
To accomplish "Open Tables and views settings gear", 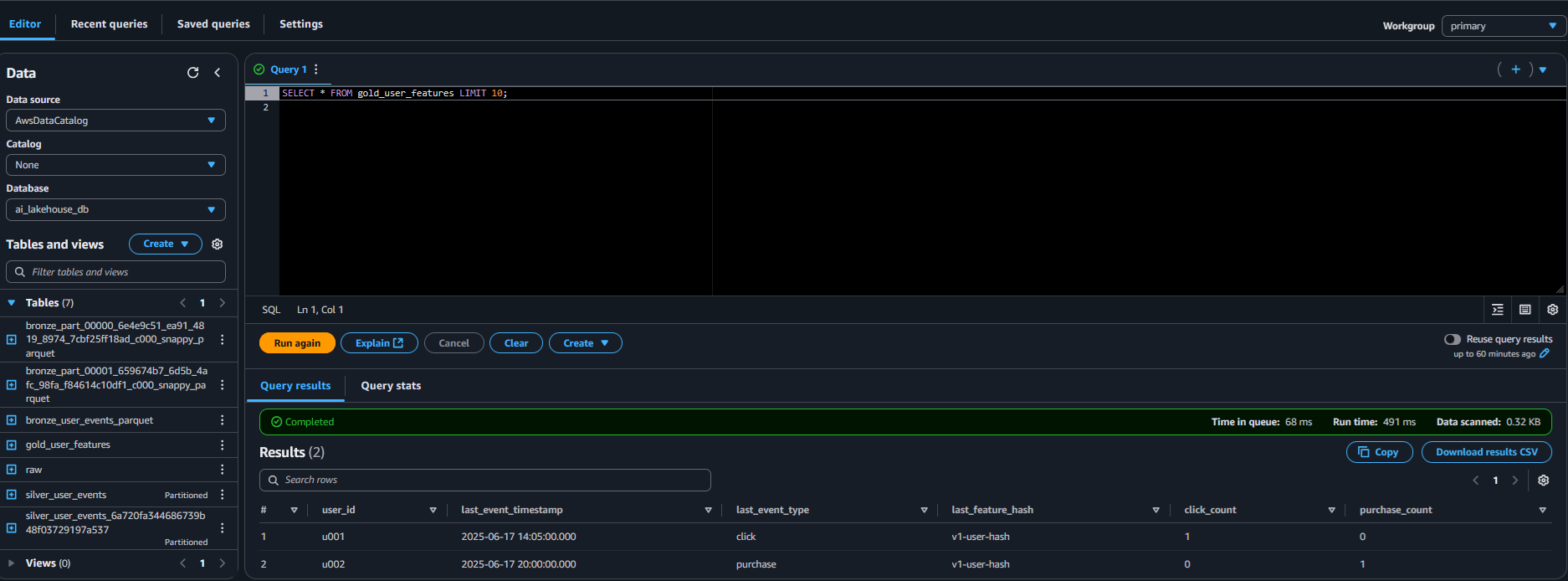I will pos(218,244).
